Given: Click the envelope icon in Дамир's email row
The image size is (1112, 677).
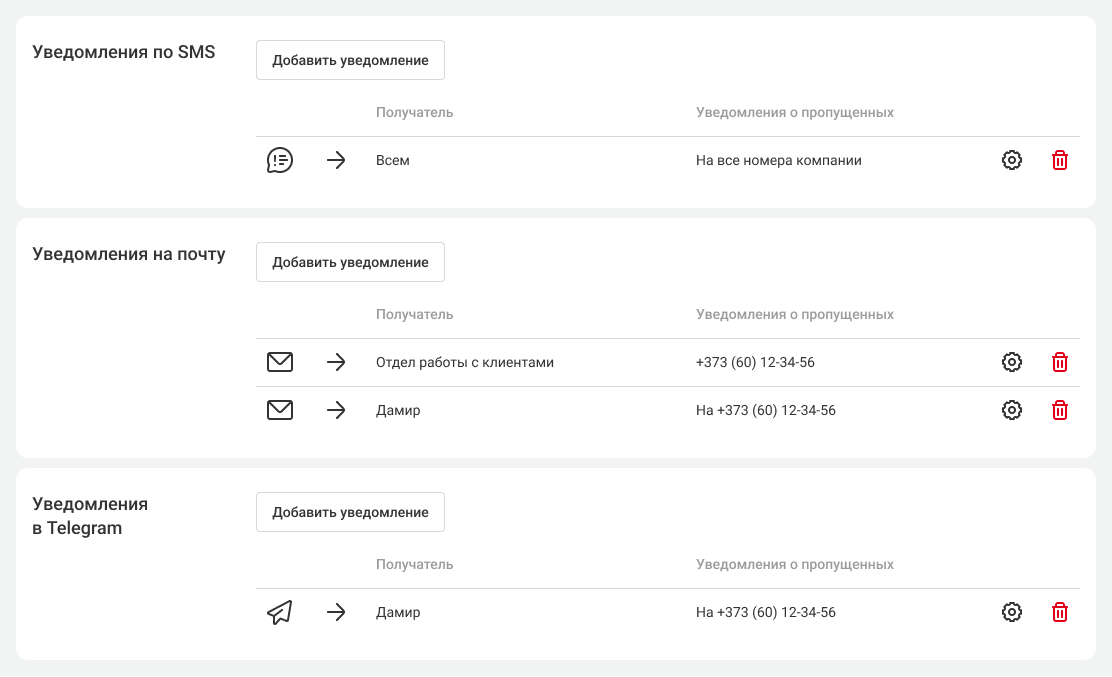Looking at the screenshot, I should 280,410.
